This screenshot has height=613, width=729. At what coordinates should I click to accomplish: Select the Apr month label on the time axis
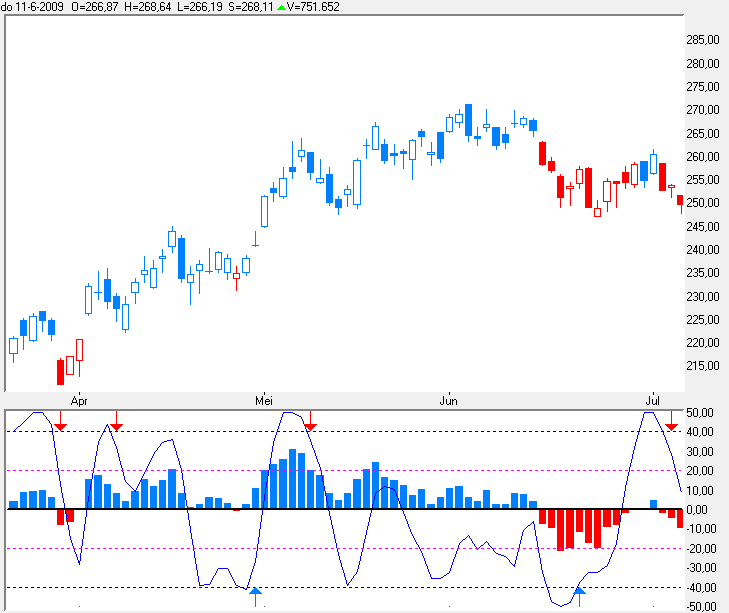(x=80, y=400)
